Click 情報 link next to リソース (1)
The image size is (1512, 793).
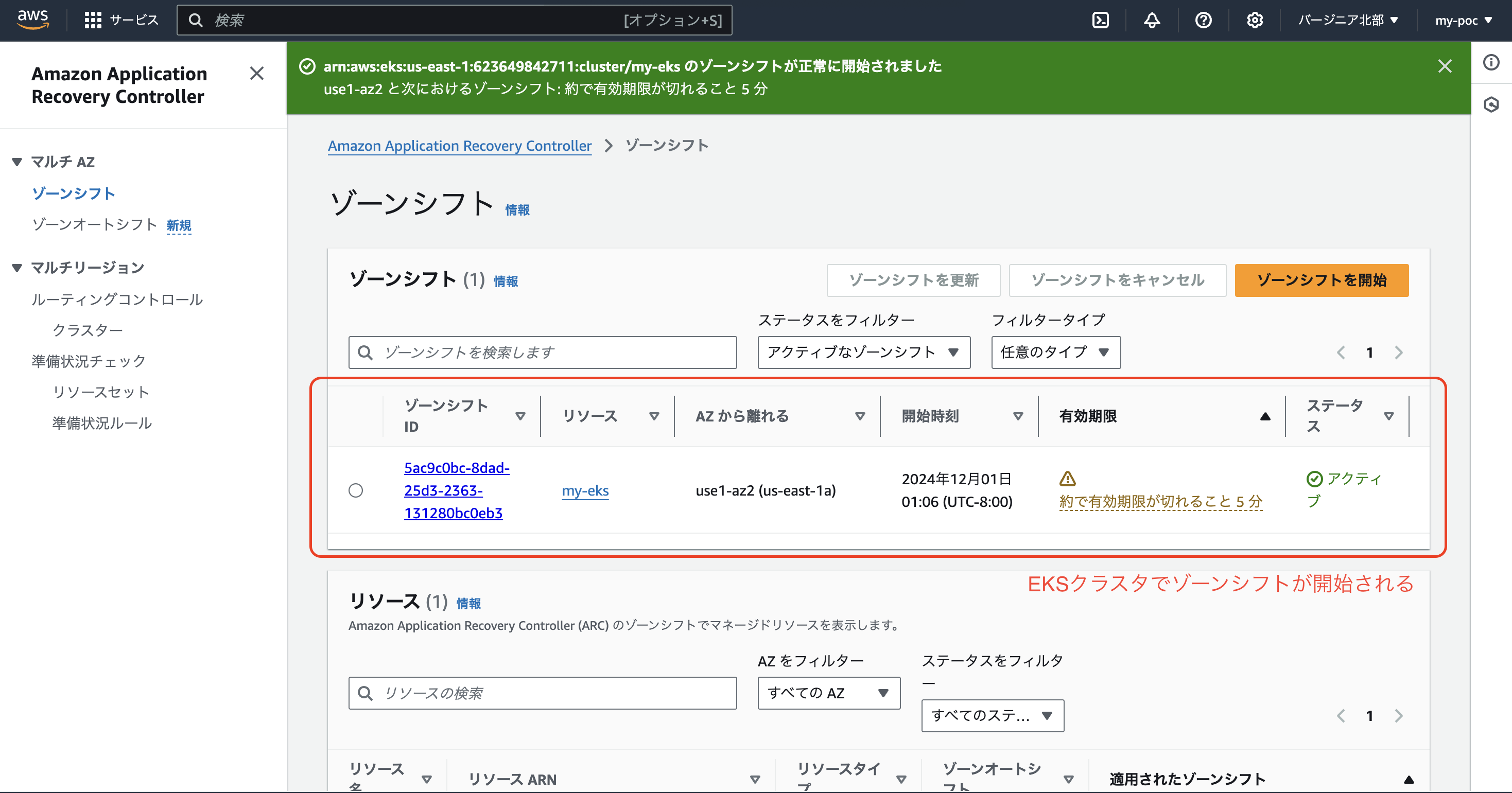468,603
